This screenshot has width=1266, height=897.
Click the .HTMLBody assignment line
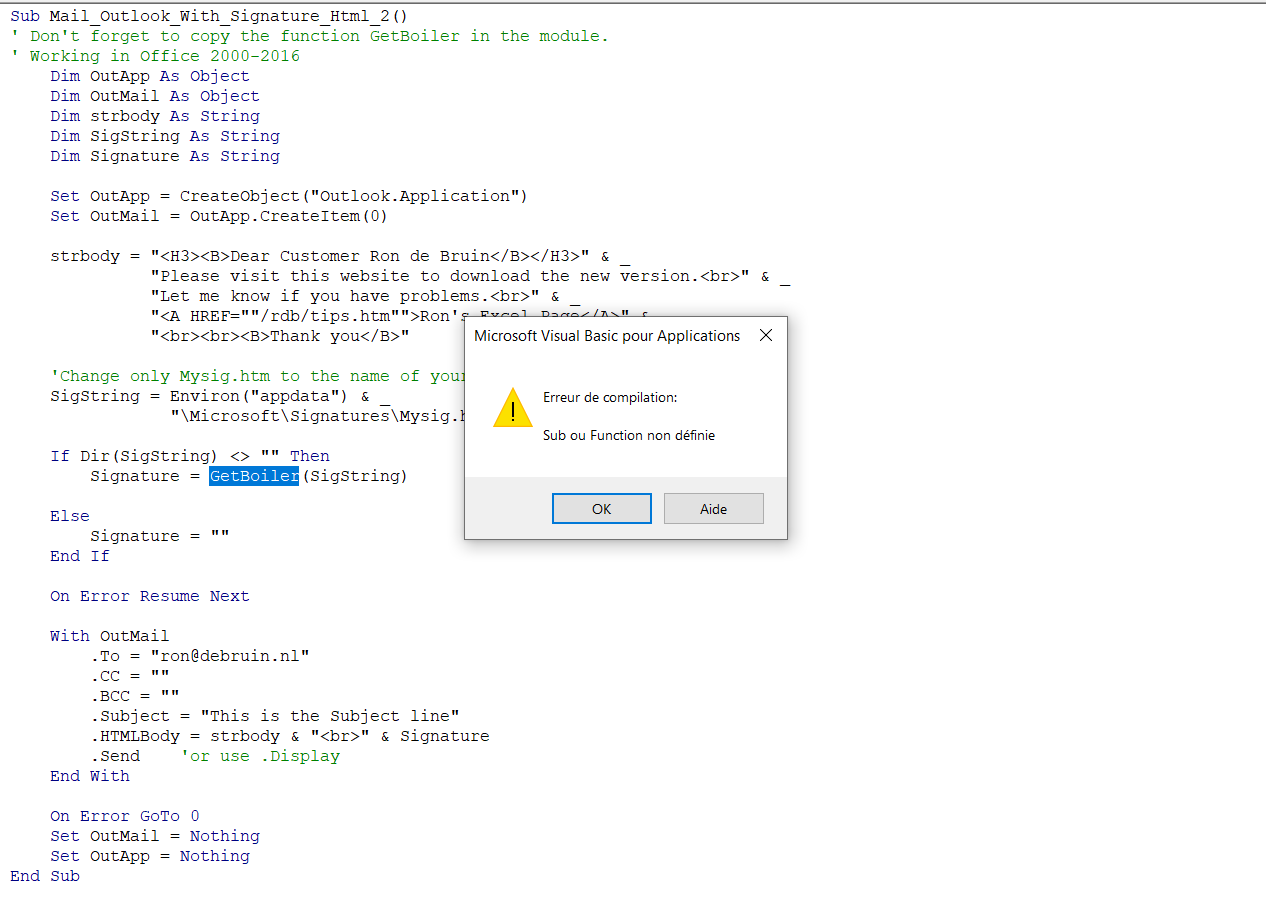290,736
